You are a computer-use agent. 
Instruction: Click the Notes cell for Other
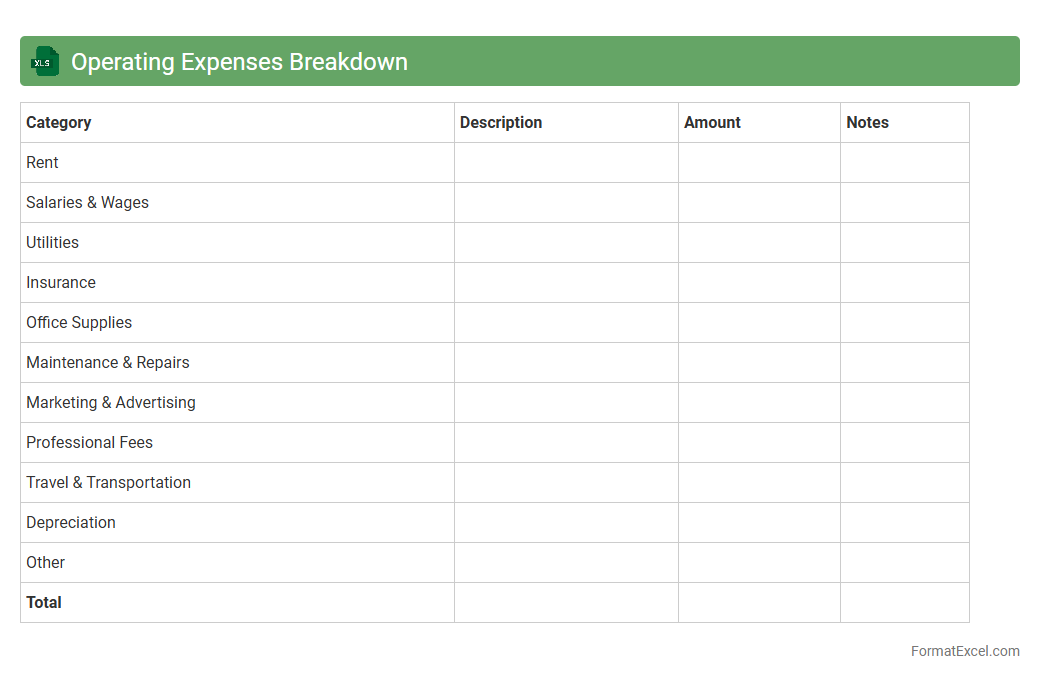(x=904, y=563)
